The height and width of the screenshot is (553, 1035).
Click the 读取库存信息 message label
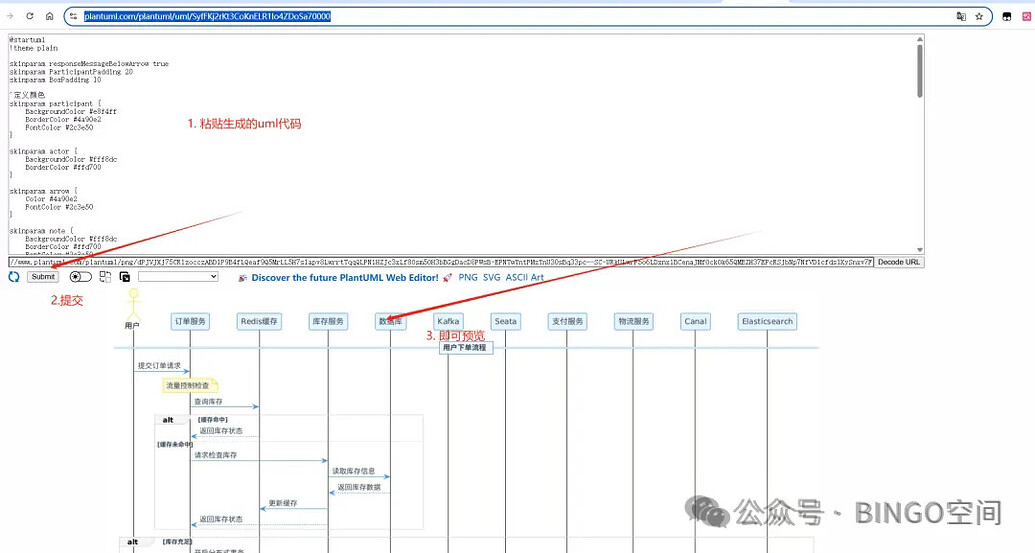pos(353,471)
